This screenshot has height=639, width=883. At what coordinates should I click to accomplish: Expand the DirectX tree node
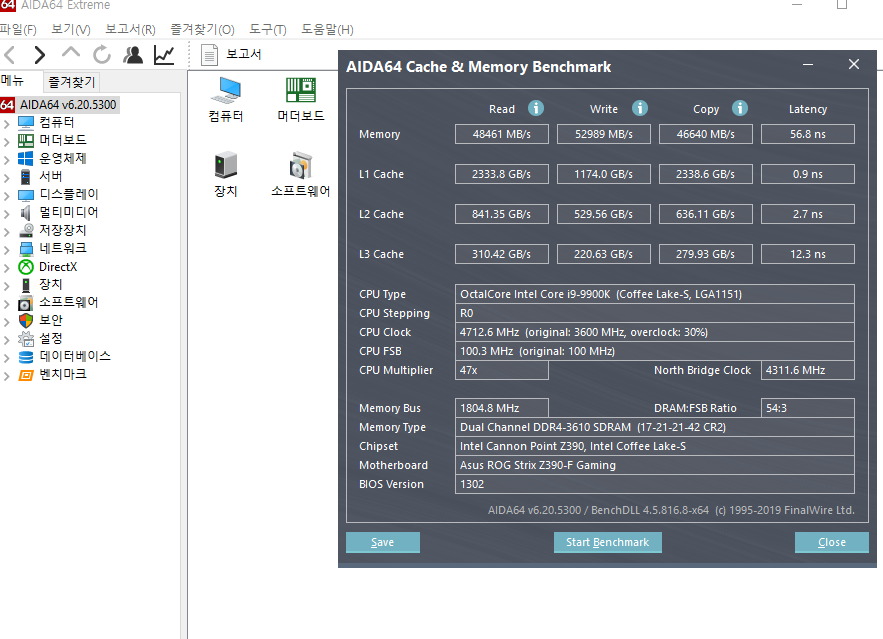coord(7,267)
